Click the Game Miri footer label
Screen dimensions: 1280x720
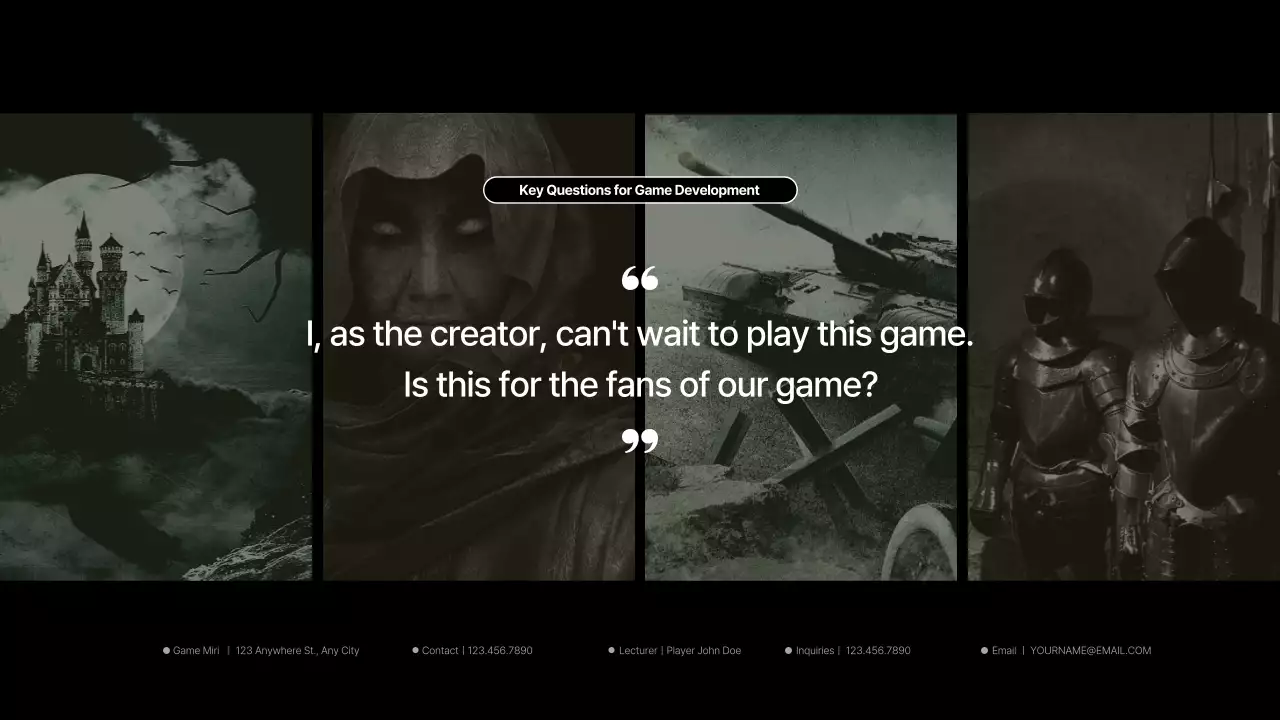pyautogui.click(x=196, y=650)
